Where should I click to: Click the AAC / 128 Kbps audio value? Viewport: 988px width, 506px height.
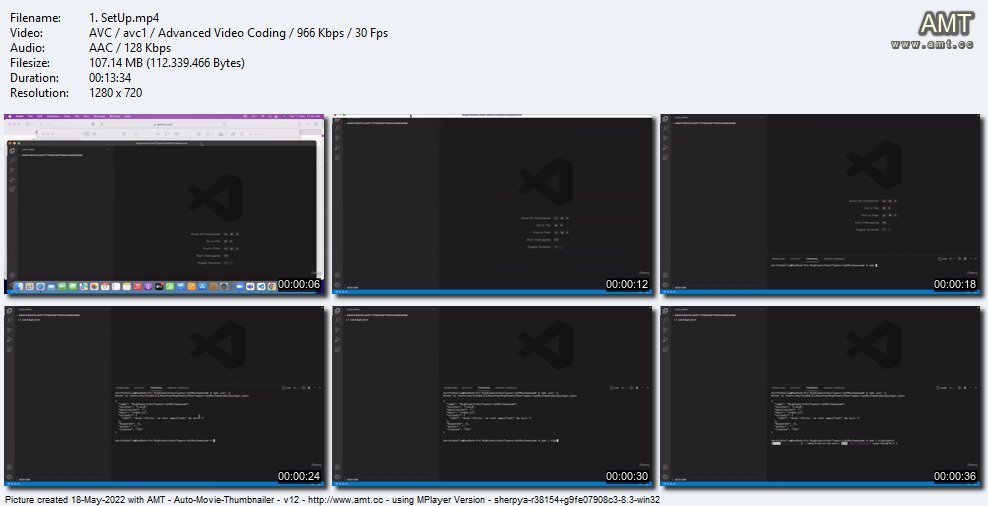130,48
